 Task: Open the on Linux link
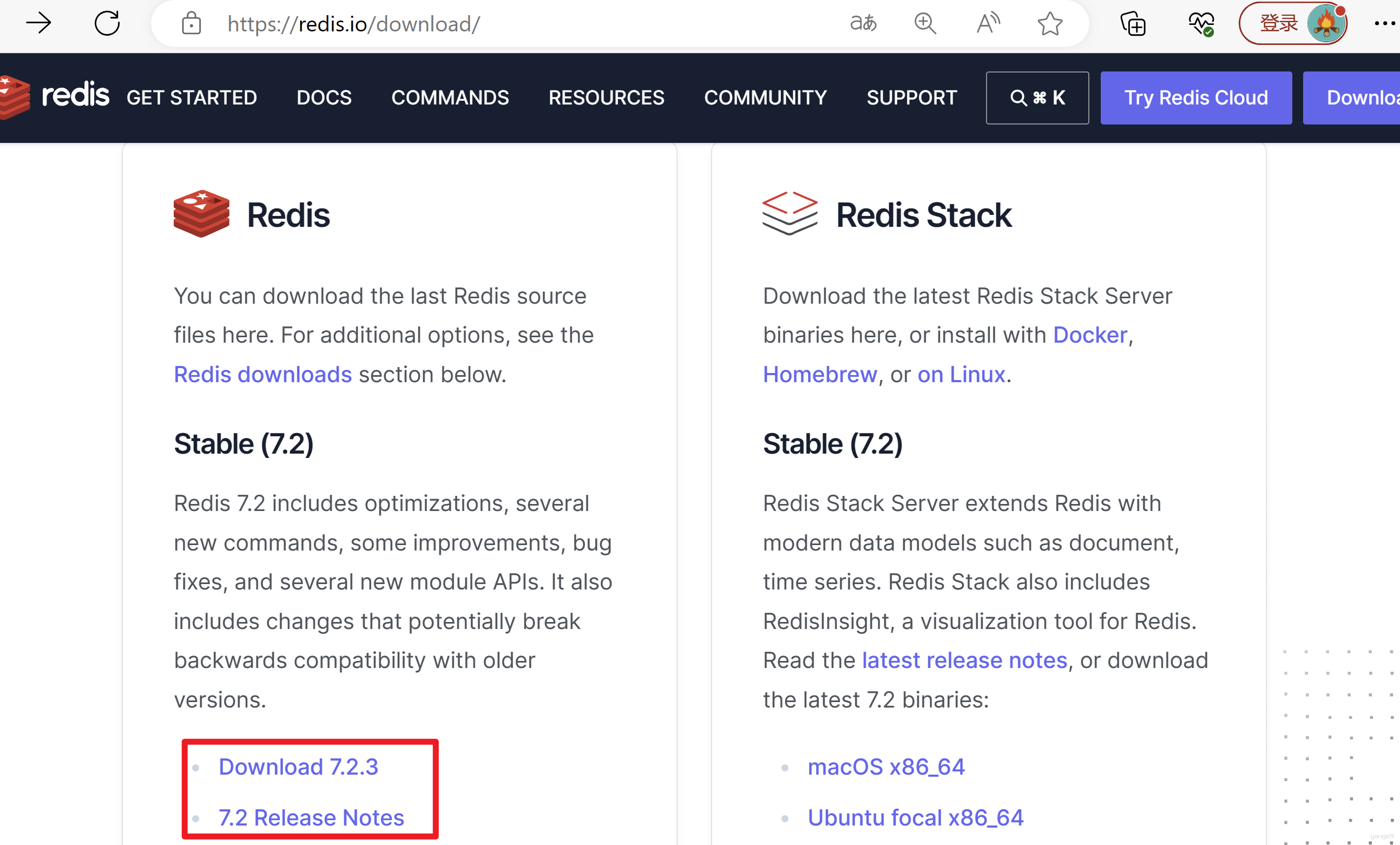961,375
